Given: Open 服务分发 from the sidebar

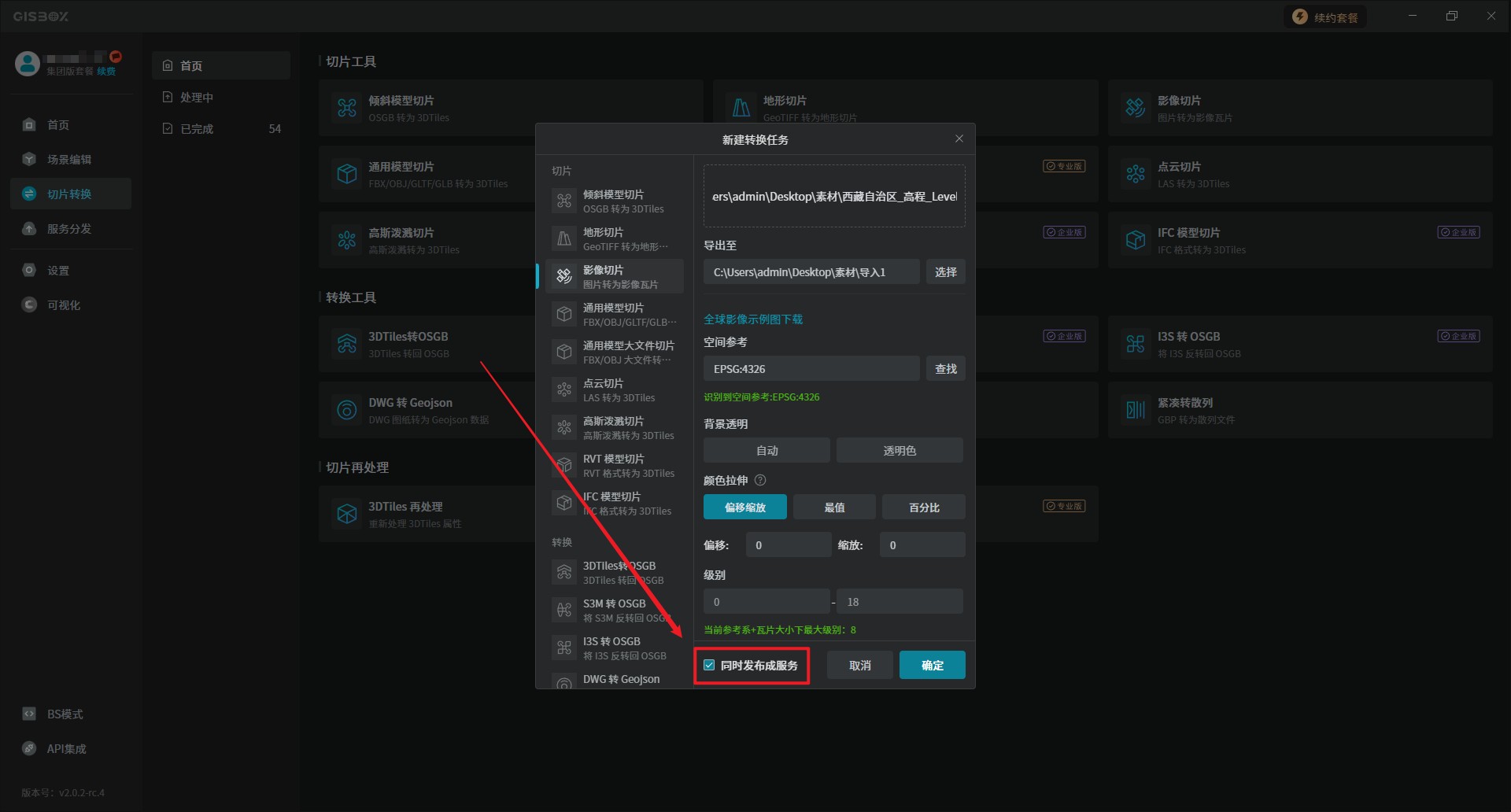Looking at the screenshot, I should pos(69,229).
